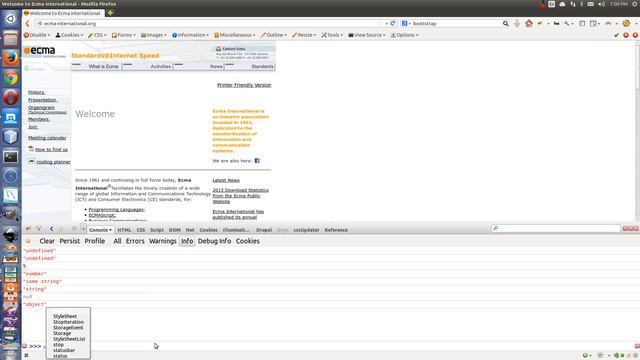Open the Outline dropdown
This screenshot has width=640, height=360.
click(x=274, y=35)
